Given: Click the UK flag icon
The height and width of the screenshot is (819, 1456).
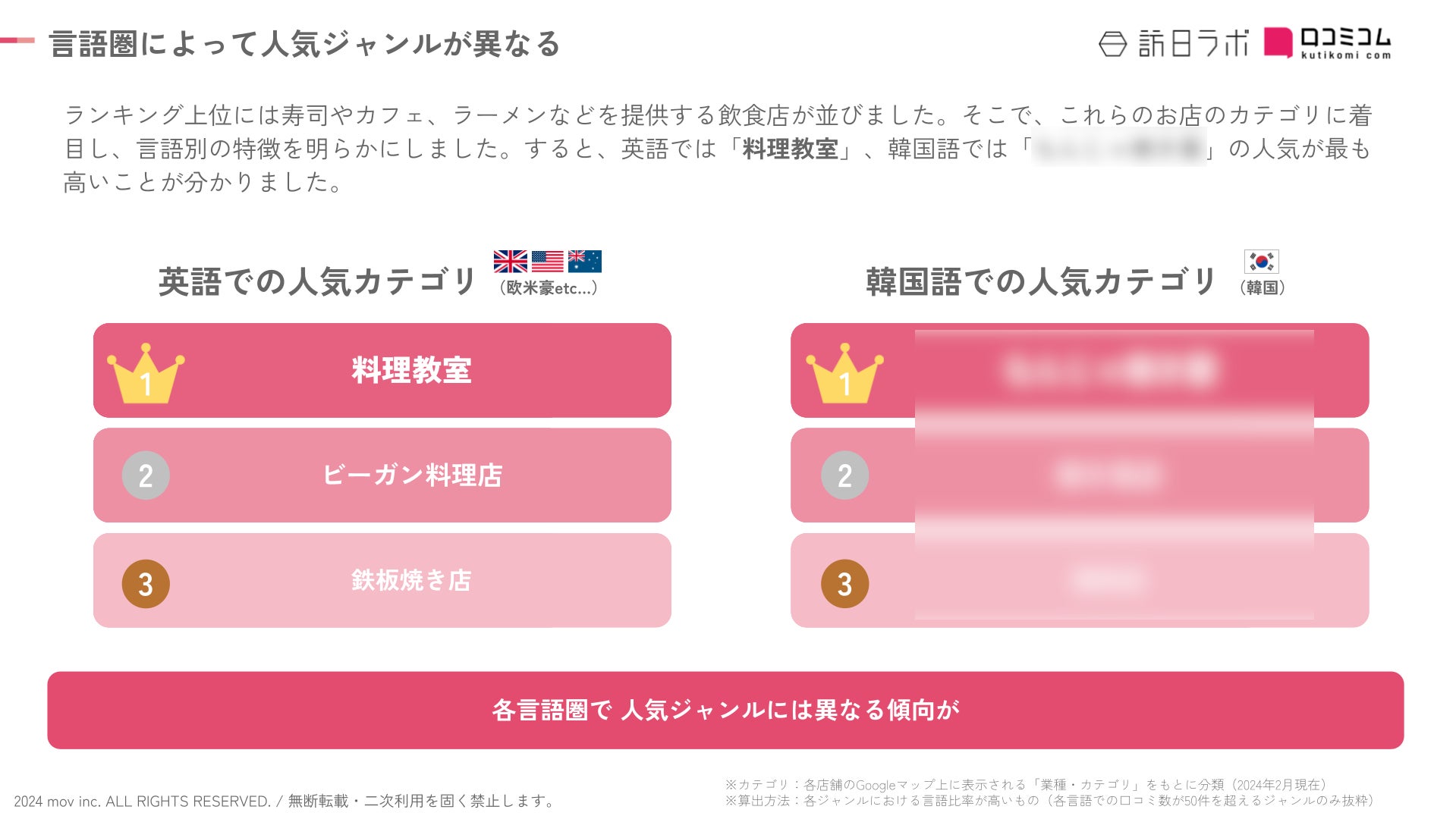Looking at the screenshot, I should (x=510, y=261).
